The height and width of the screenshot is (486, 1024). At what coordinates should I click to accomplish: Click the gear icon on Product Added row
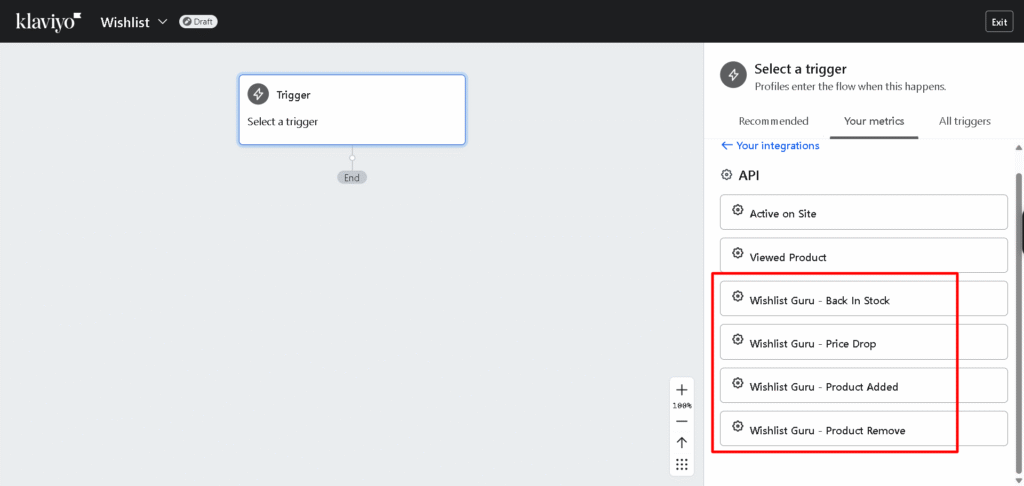pos(738,383)
